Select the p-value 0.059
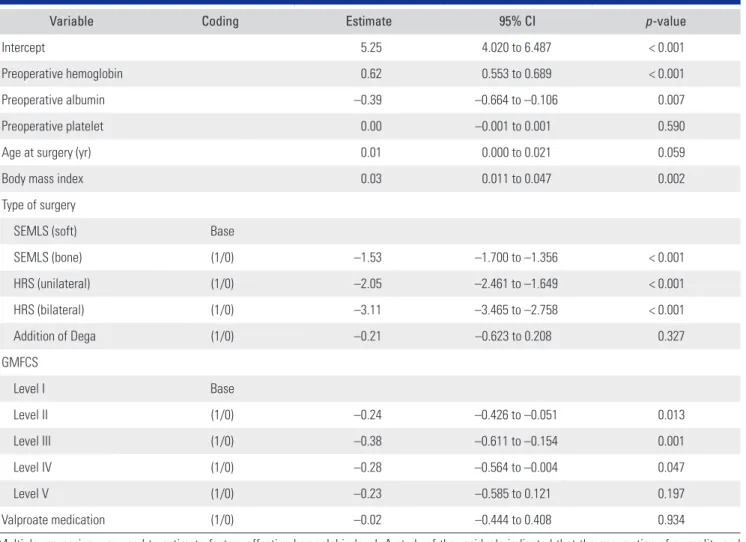746x542 pixels. [x=671, y=152]
